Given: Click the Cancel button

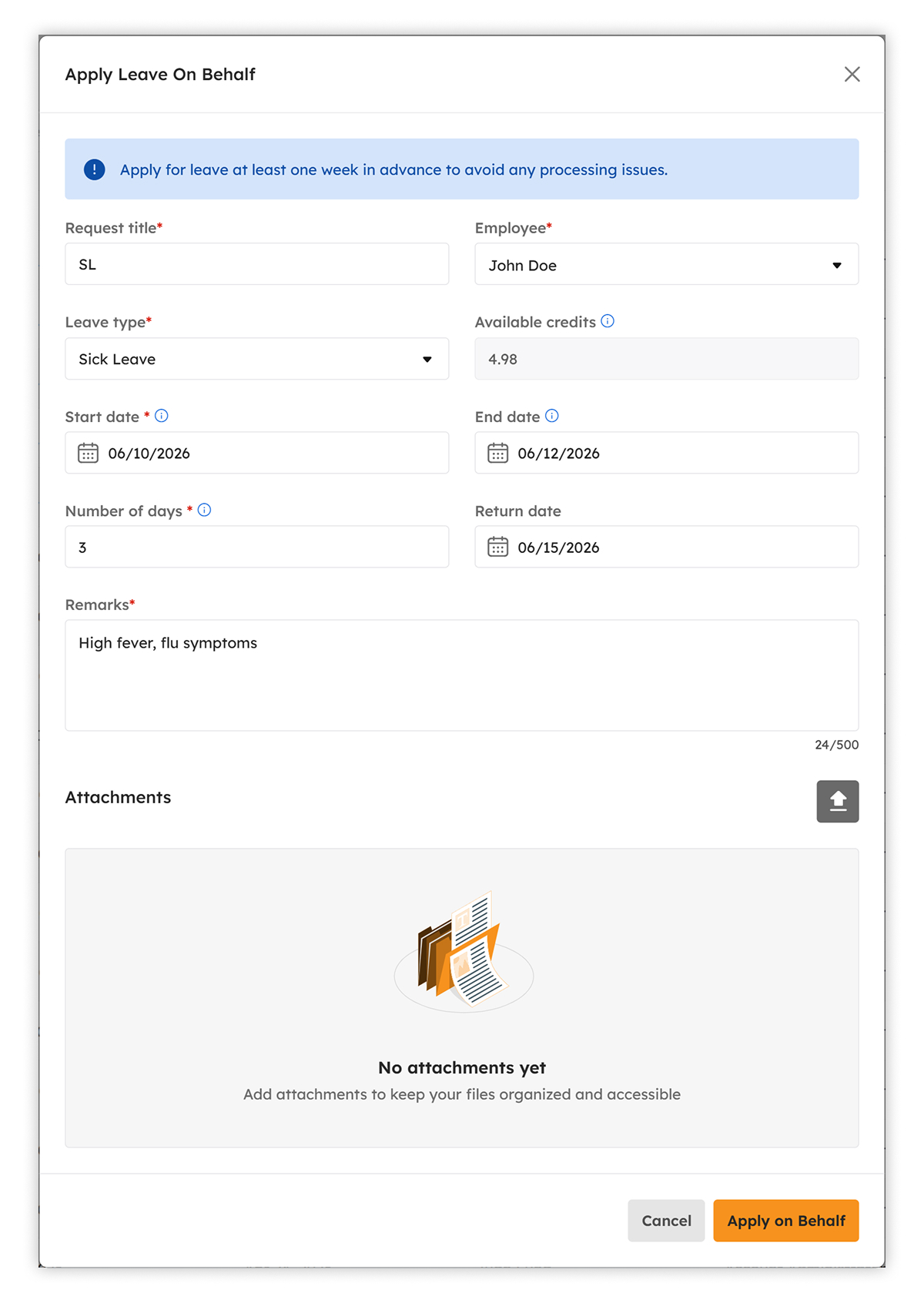Looking at the screenshot, I should tap(666, 1221).
